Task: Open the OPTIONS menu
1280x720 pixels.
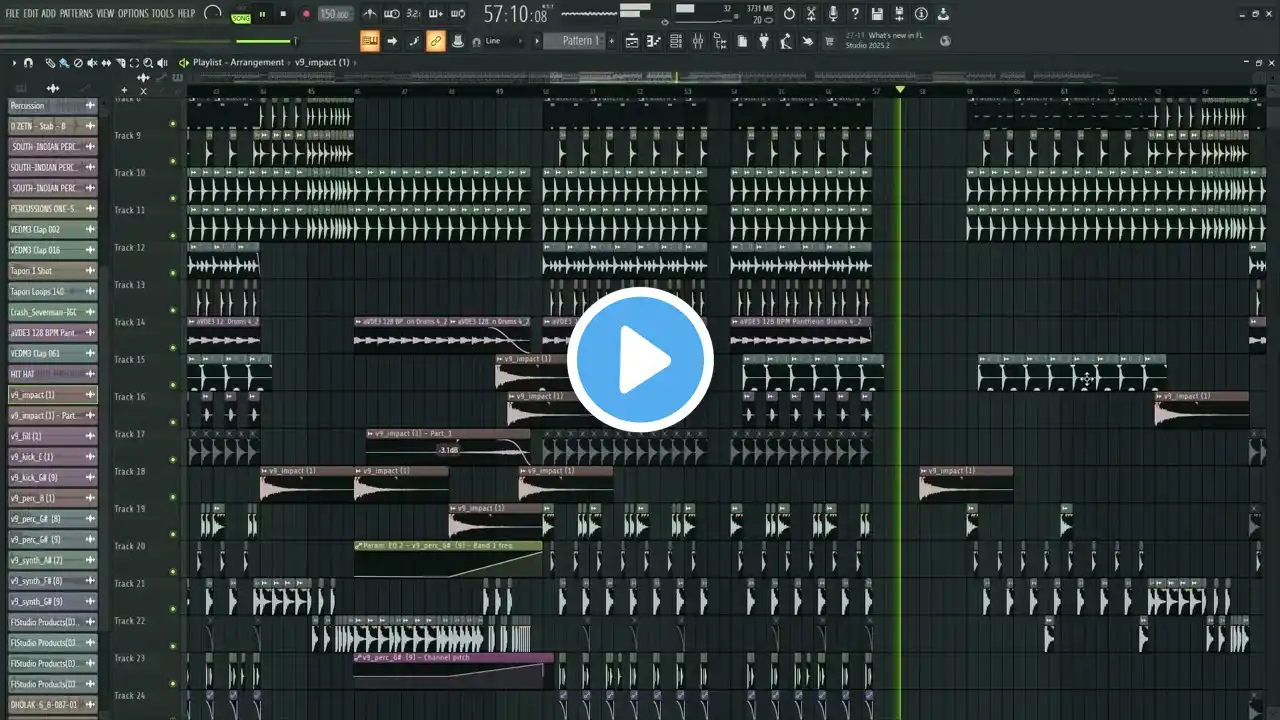Action: coord(133,14)
